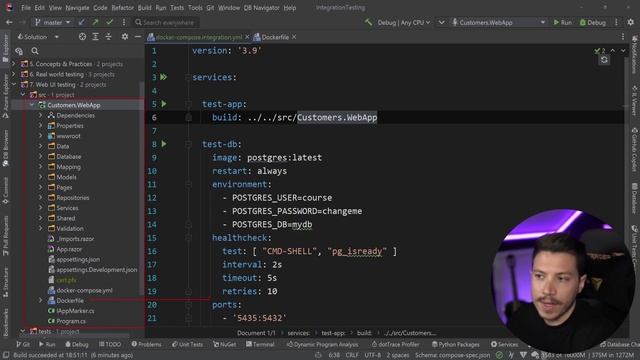This screenshot has height=360, width=640.
Task: Click the navigate back arrow
Action: (x=9, y=22)
